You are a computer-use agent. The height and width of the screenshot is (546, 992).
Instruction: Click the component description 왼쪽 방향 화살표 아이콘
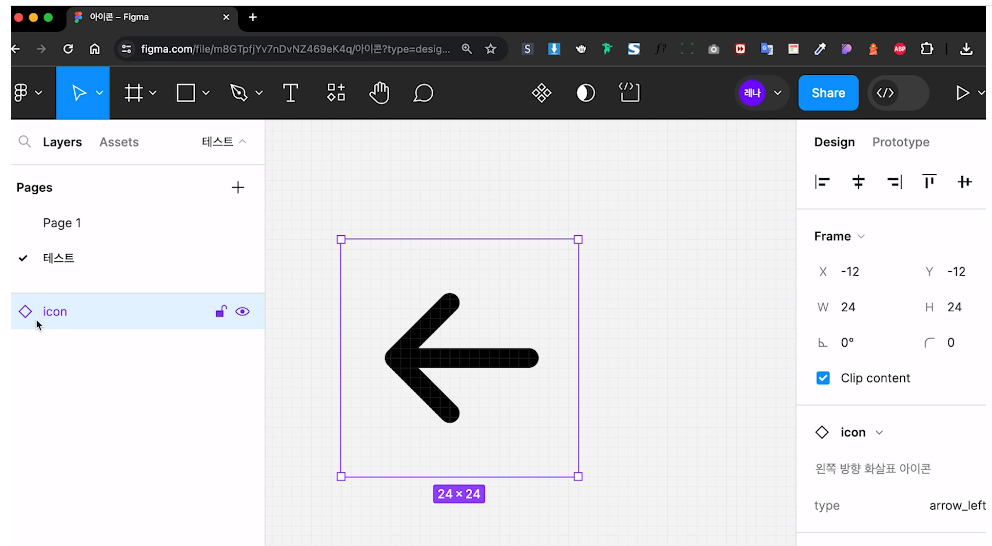pyautogui.click(x=872, y=469)
